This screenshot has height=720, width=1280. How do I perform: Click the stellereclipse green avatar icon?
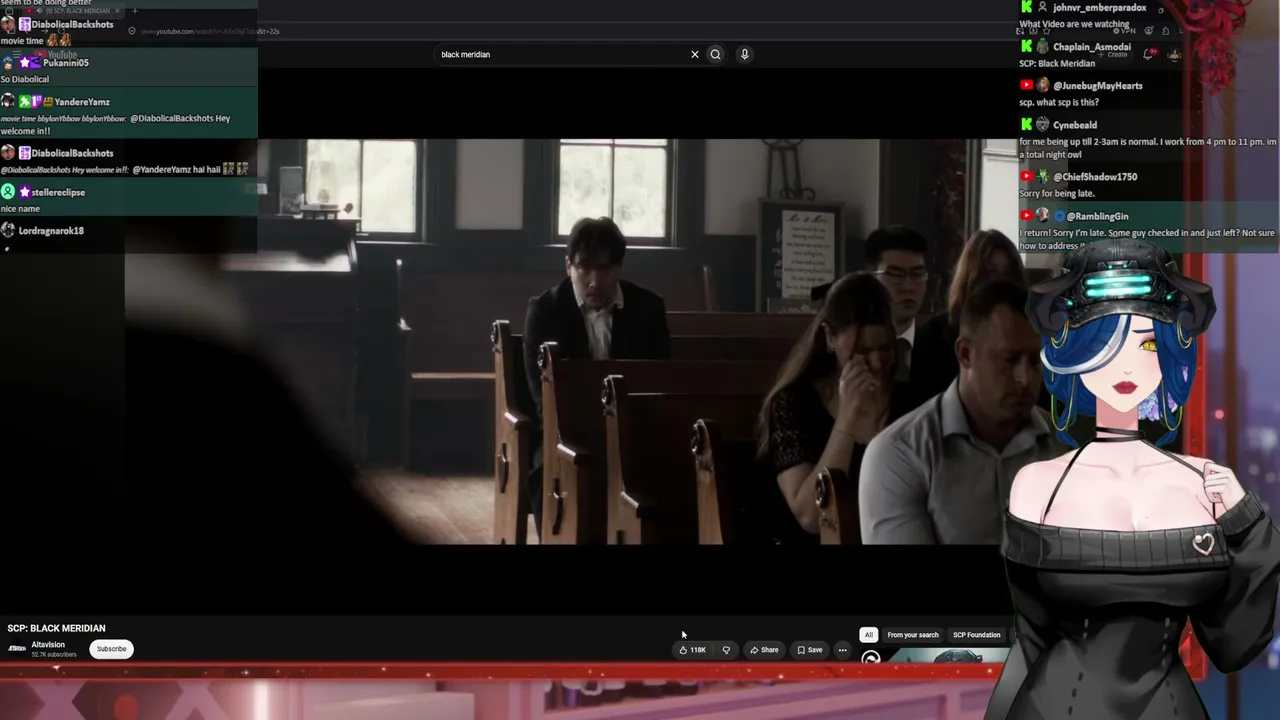(8, 192)
